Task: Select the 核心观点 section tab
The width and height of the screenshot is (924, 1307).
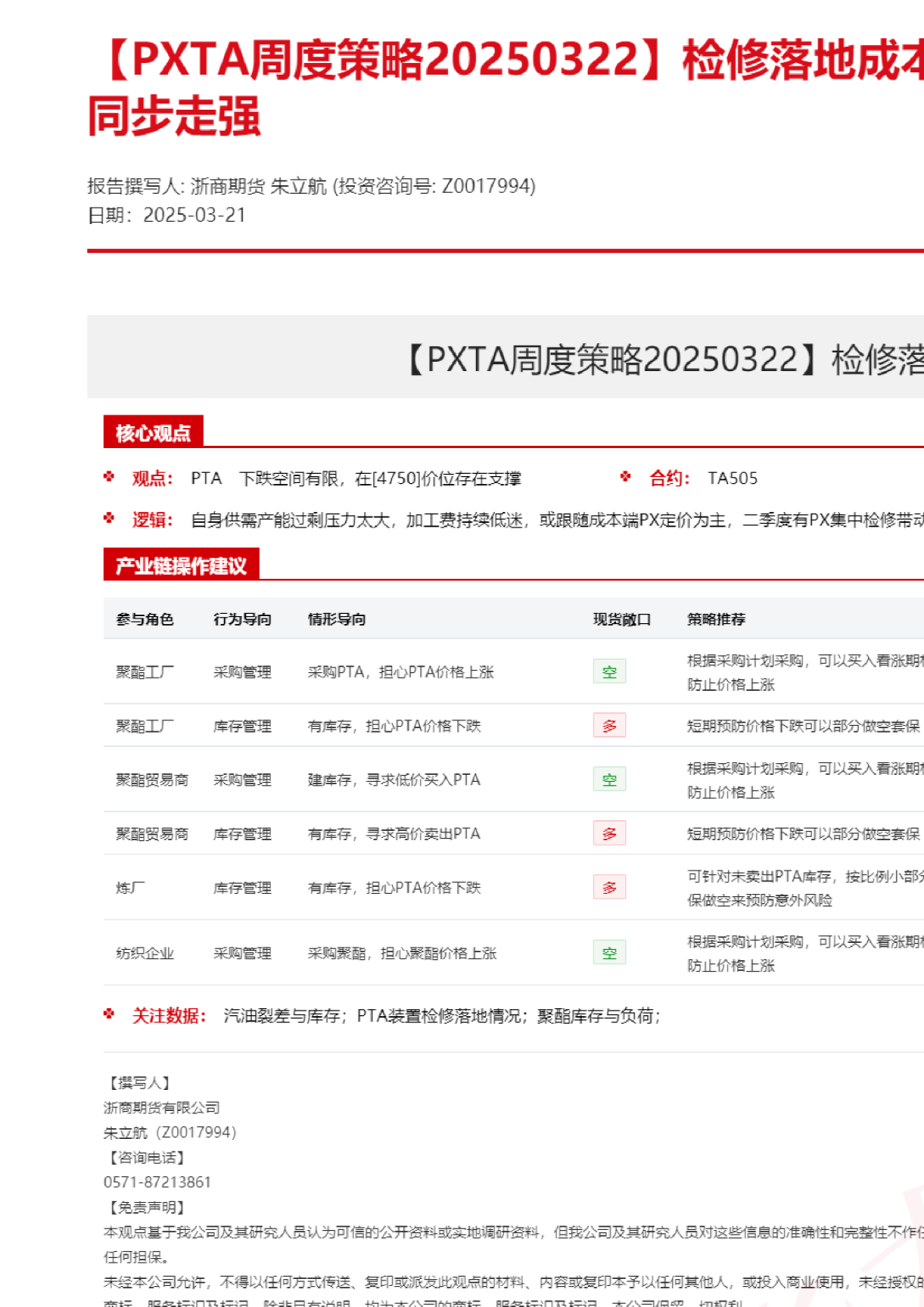Action: (153, 433)
